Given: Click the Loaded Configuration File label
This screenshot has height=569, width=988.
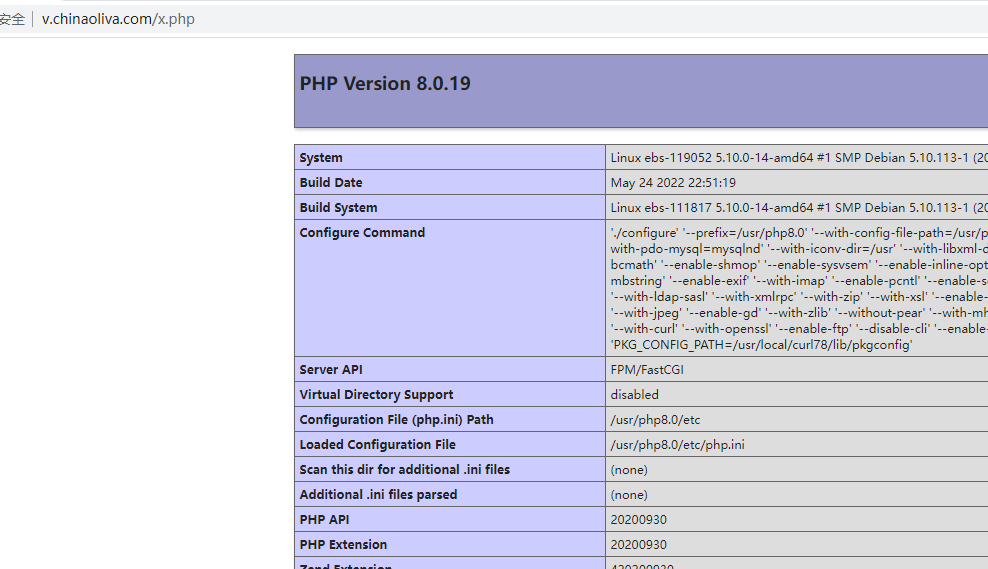Looking at the screenshot, I should 377,445.
